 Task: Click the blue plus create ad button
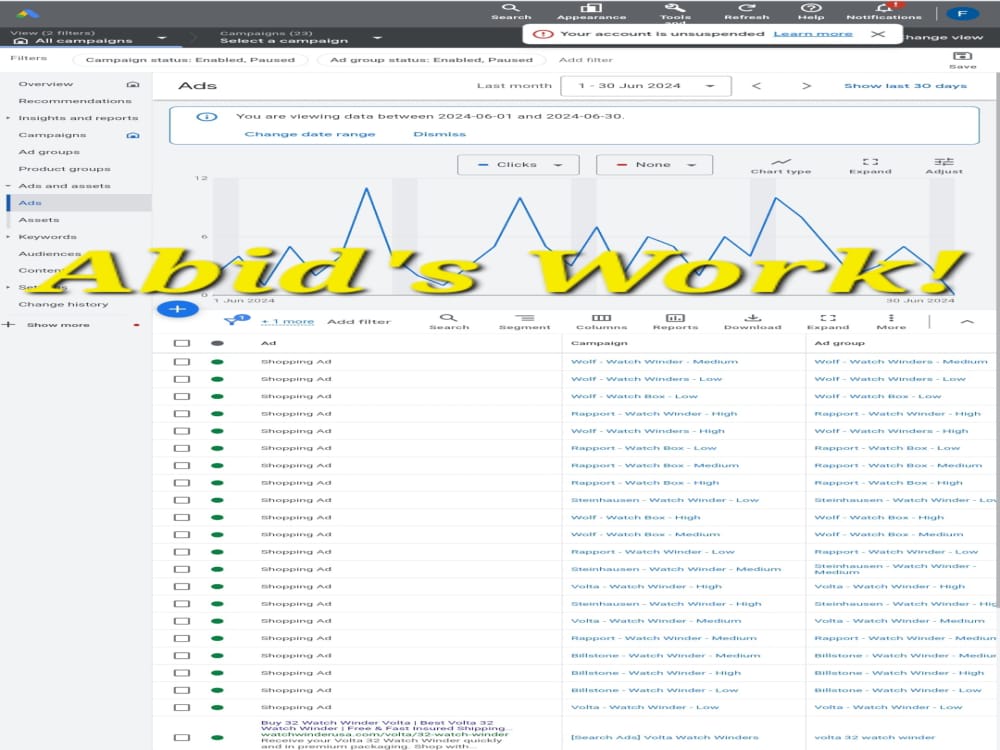coord(177,309)
